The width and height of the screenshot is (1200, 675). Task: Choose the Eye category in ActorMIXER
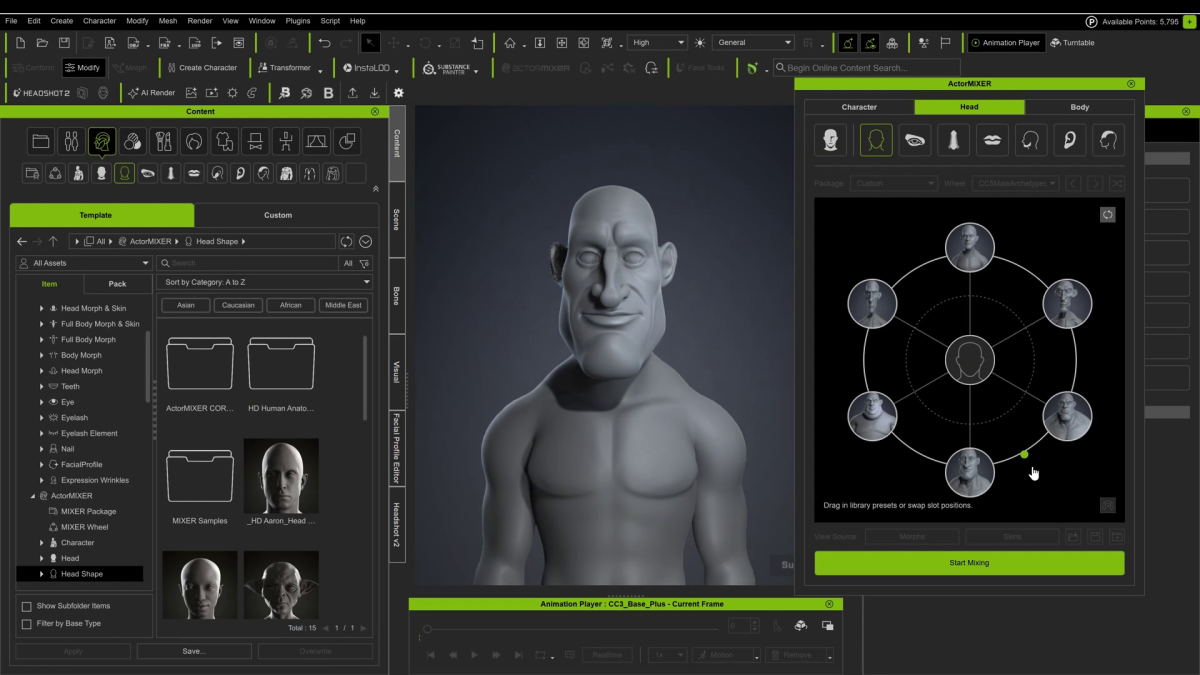[x=915, y=140]
